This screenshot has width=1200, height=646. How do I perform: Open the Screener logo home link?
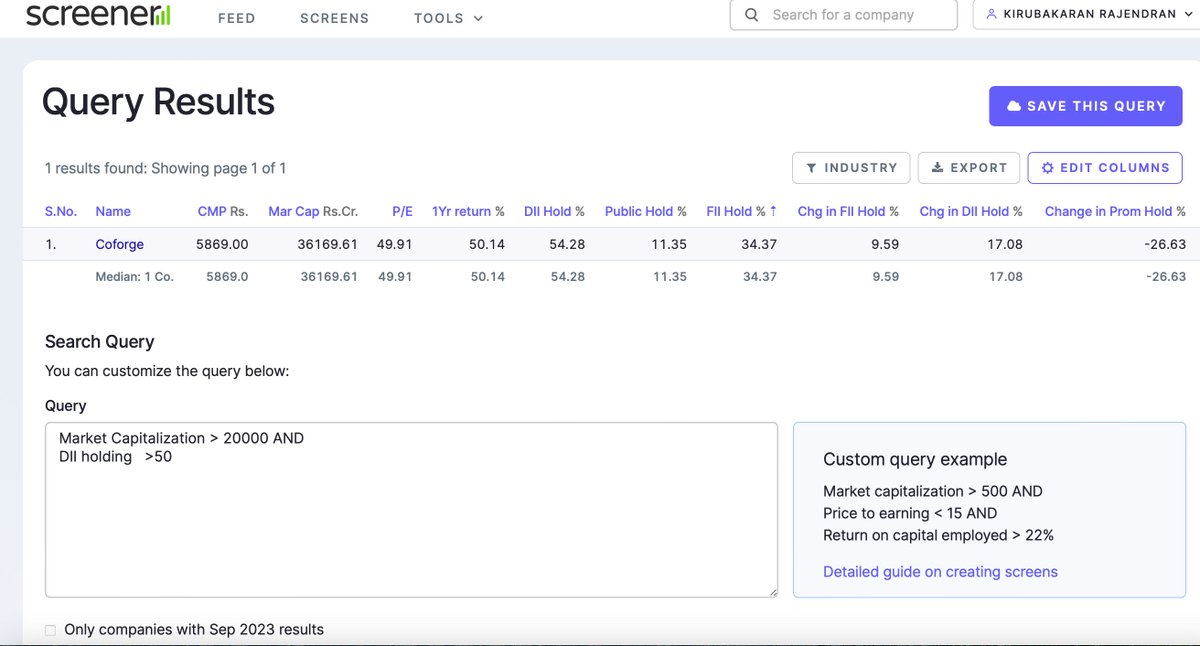click(x=98, y=15)
